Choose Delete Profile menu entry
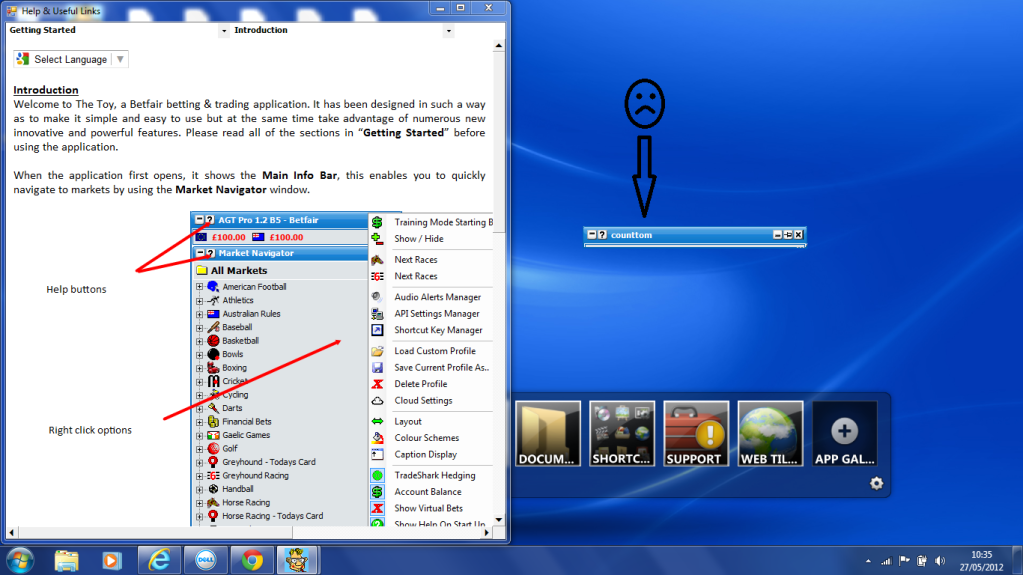 click(420, 384)
